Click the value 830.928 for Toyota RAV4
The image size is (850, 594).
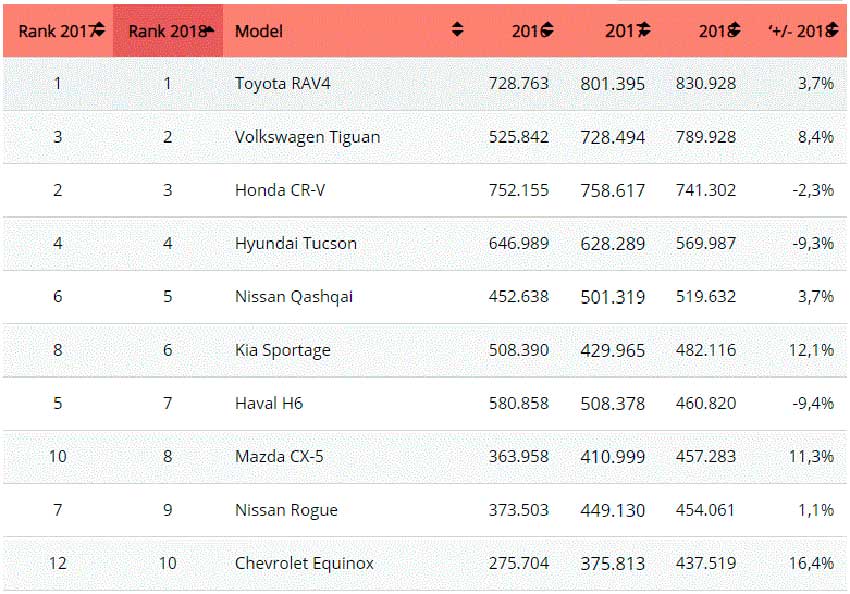tap(706, 83)
